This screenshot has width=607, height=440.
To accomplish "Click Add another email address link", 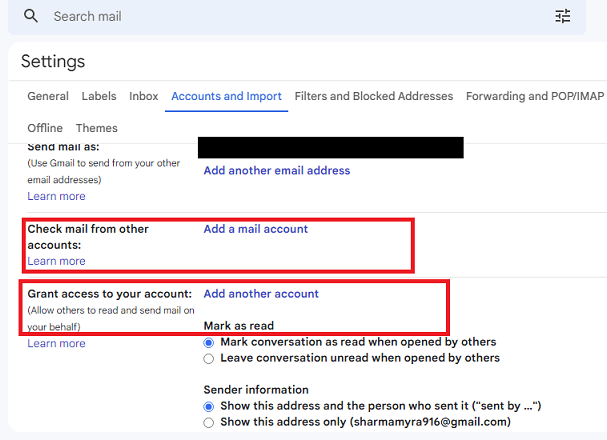I will (x=277, y=171).
